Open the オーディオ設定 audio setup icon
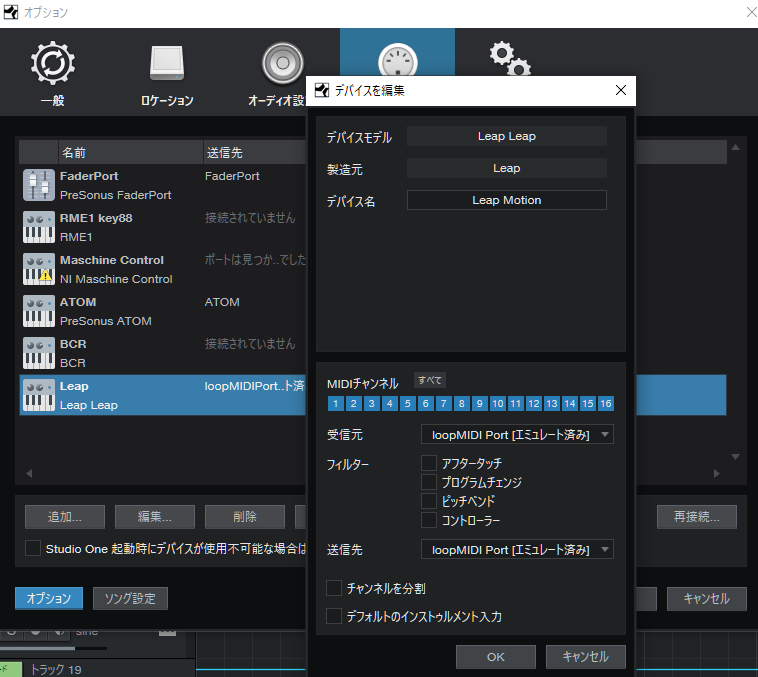The width and height of the screenshot is (758, 677). (x=282, y=63)
